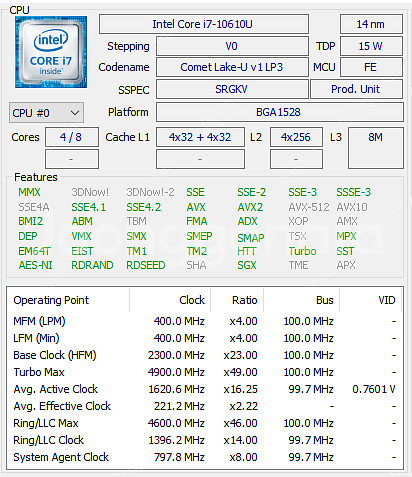Click the Turbo feature label
The image size is (412, 477).
(x=302, y=251)
